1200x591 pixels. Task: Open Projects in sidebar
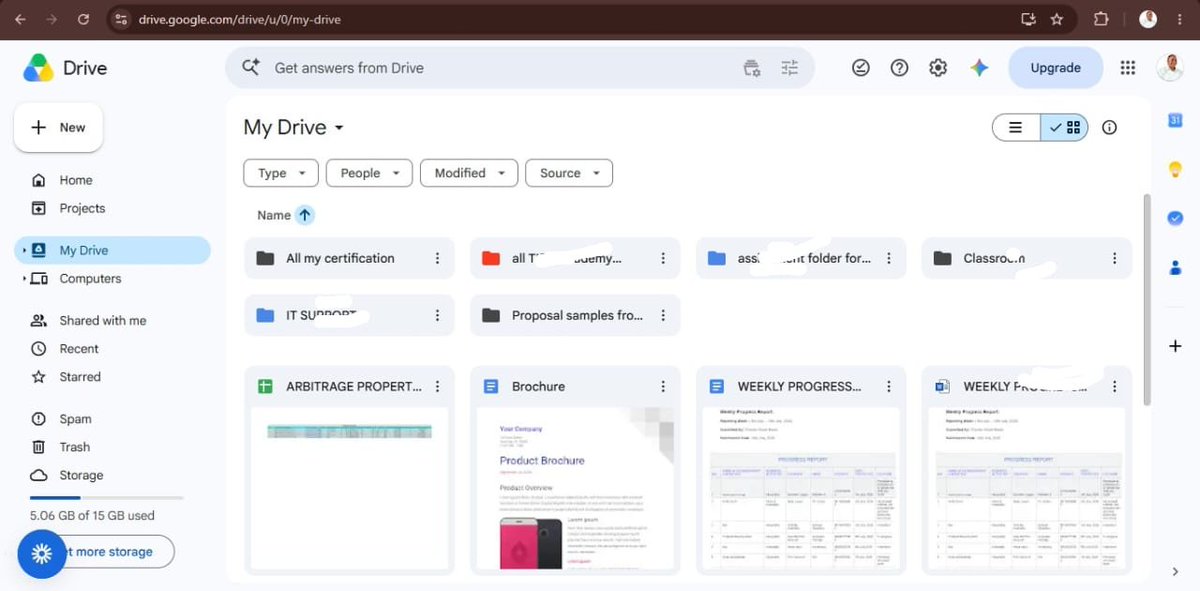coord(82,208)
